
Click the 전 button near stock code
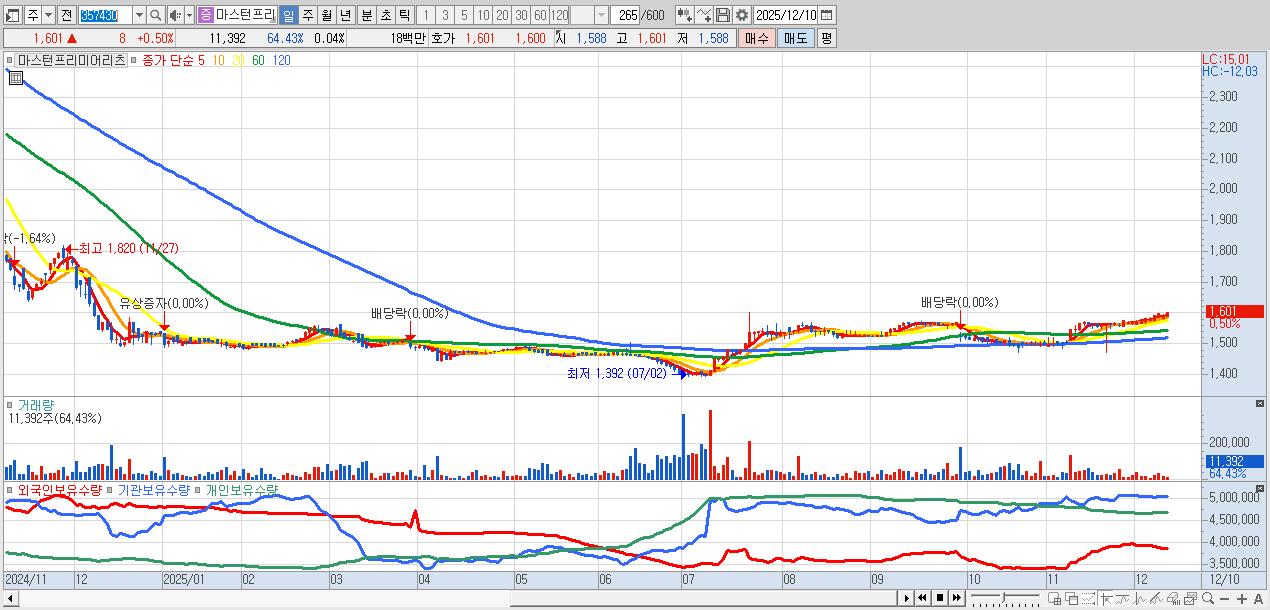coord(66,15)
